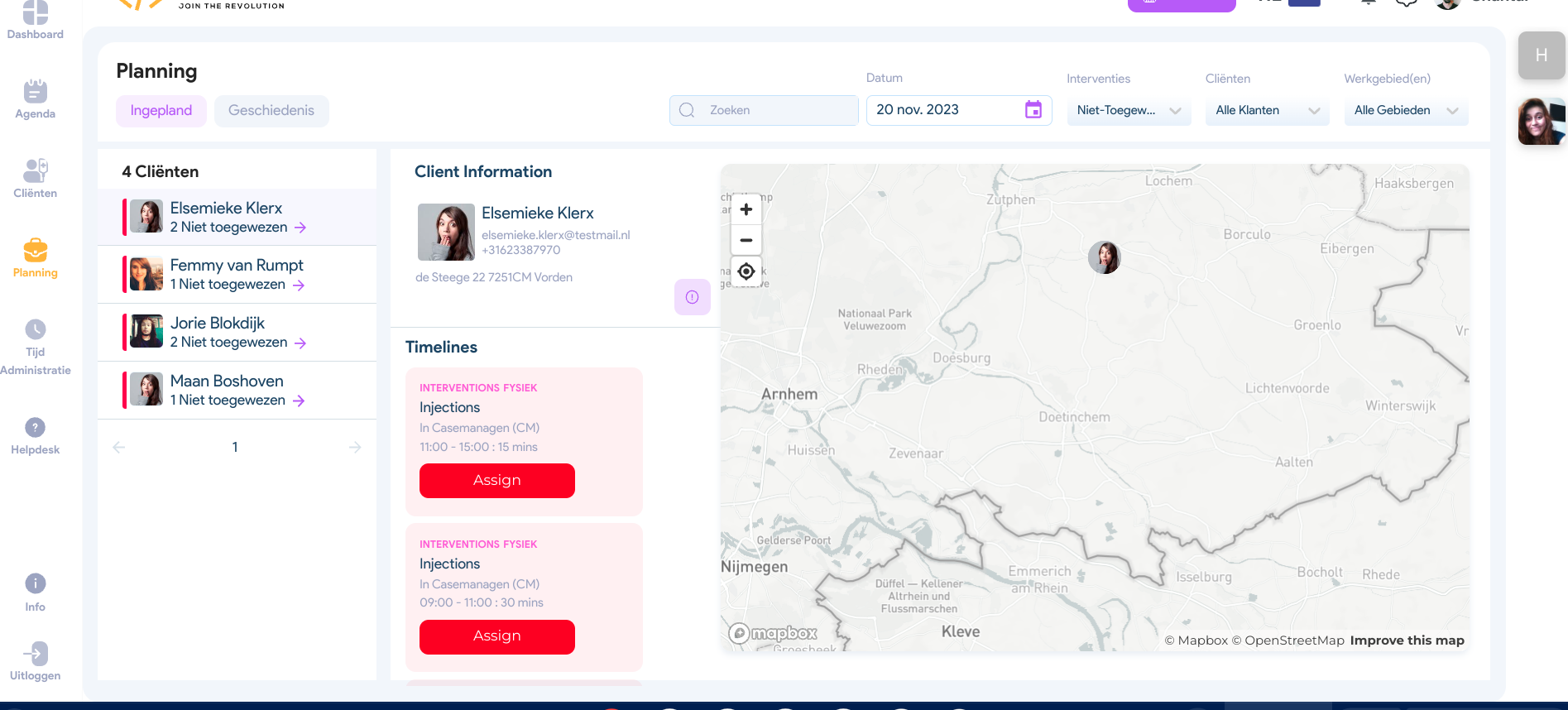Assign the 11:00 - 15:00 Injections intervention
Viewport: 1568px width, 710px height.
click(496, 481)
